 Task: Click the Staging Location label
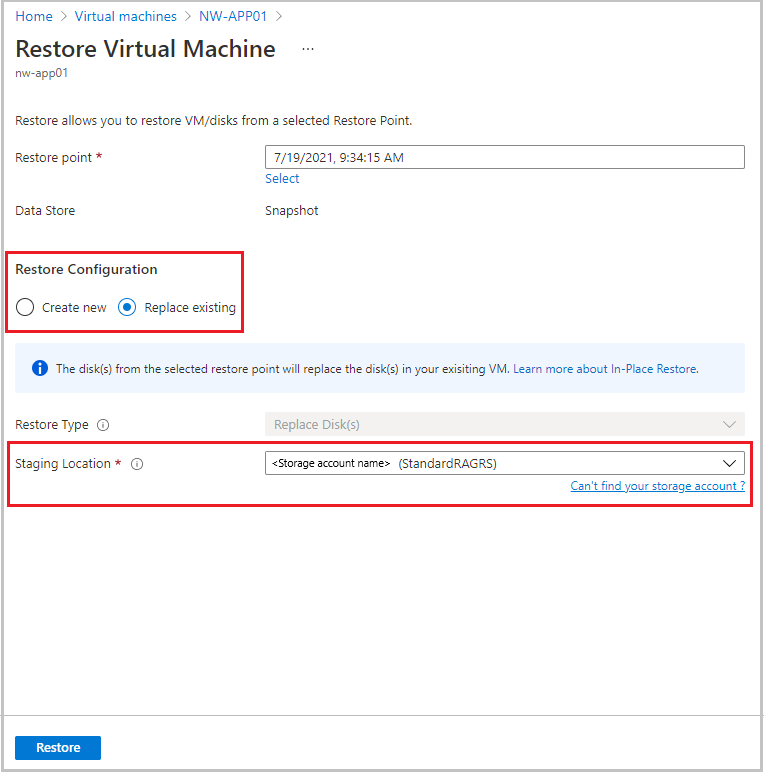63,464
